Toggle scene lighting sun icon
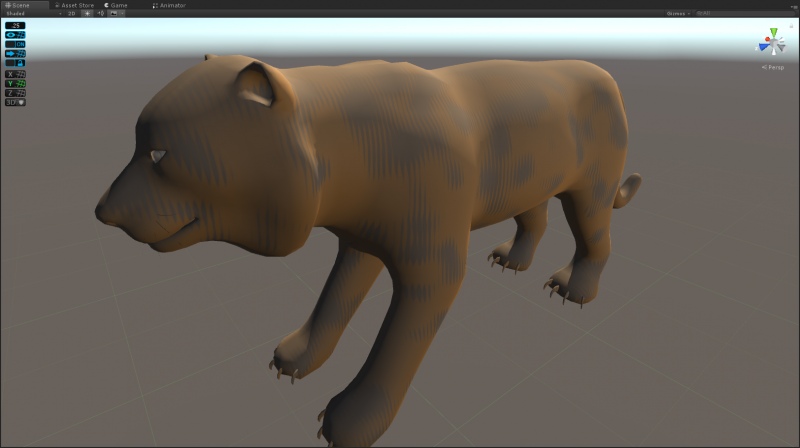Image resolution: width=800 pixels, height=448 pixels. pyautogui.click(x=87, y=14)
